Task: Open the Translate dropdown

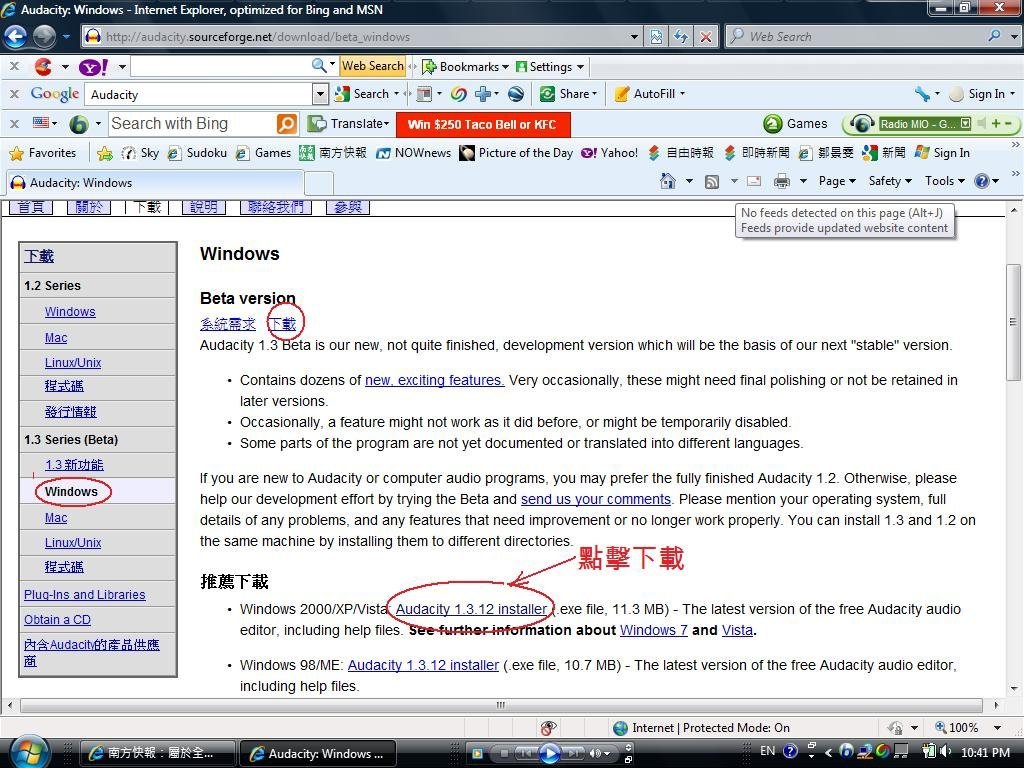Action: (349, 123)
